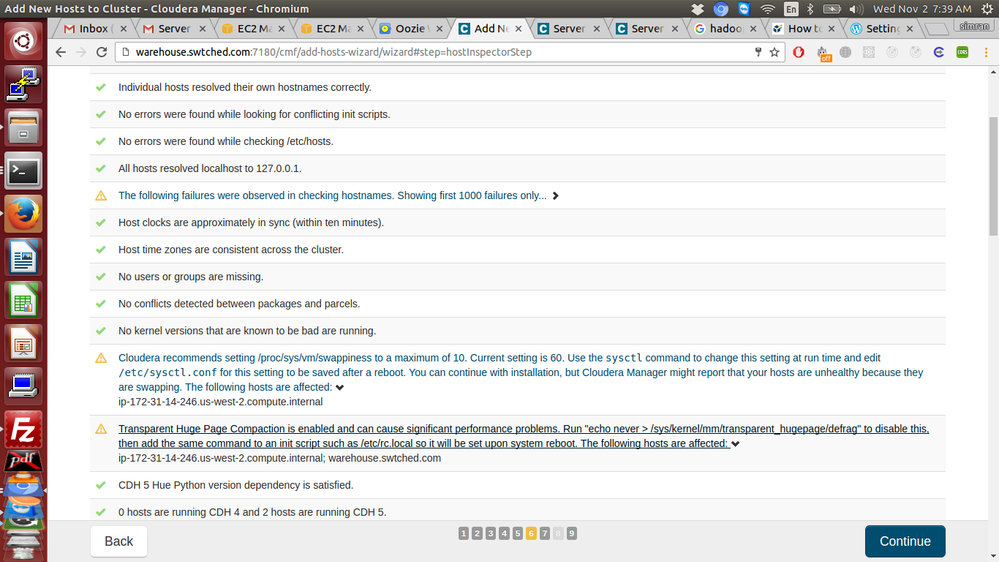Reload the current page

101,52
